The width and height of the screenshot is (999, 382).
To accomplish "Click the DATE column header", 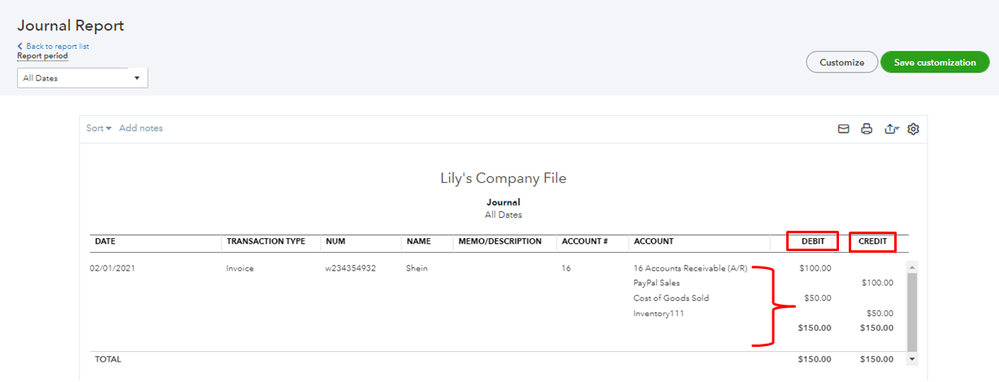I will pyautogui.click(x=105, y=242).
